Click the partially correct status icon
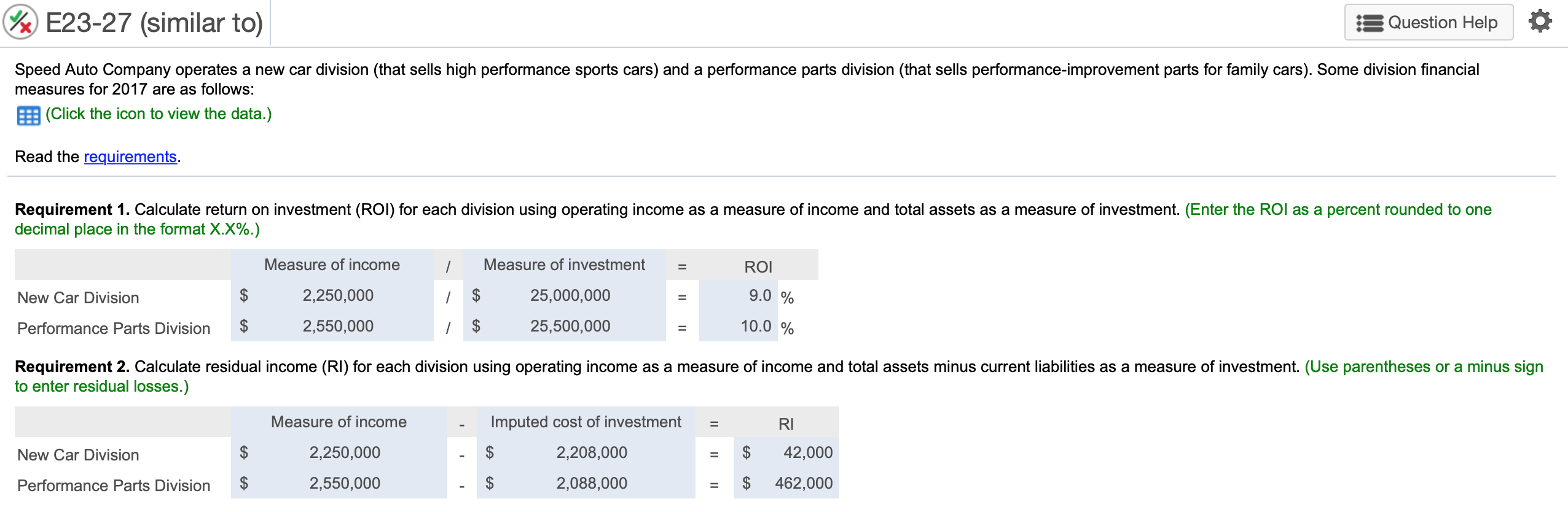The width and height of the screenshot is (1568, 512). pos(20,23)
